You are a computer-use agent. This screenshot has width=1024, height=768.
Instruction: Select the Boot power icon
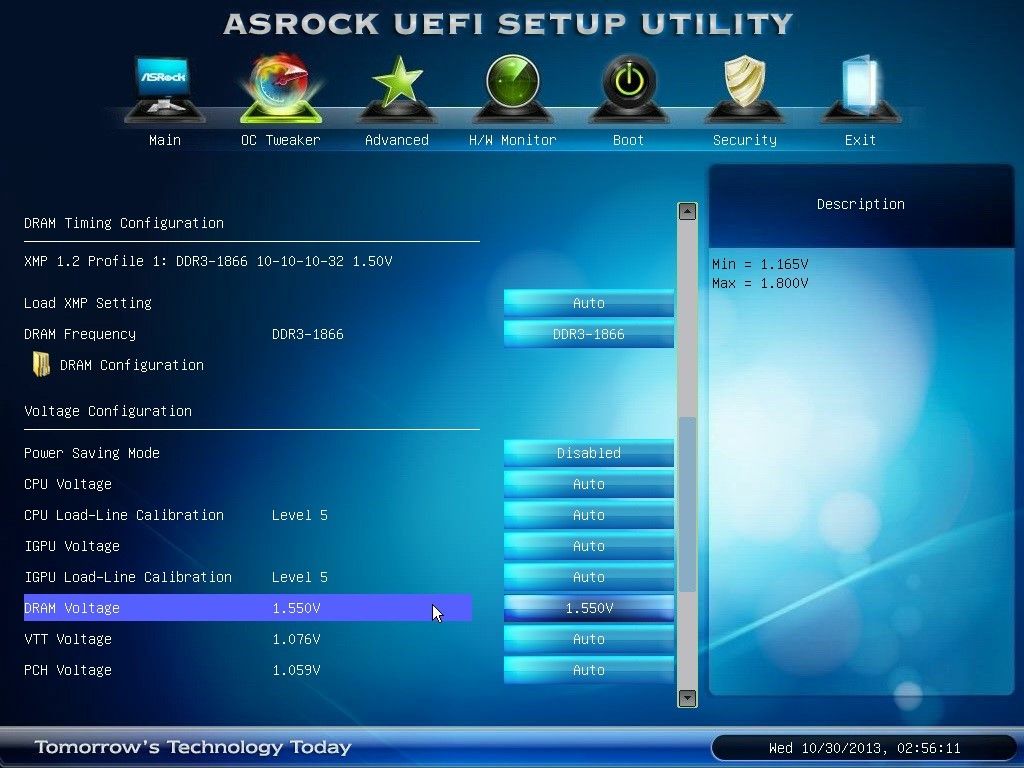pos(628,89)
